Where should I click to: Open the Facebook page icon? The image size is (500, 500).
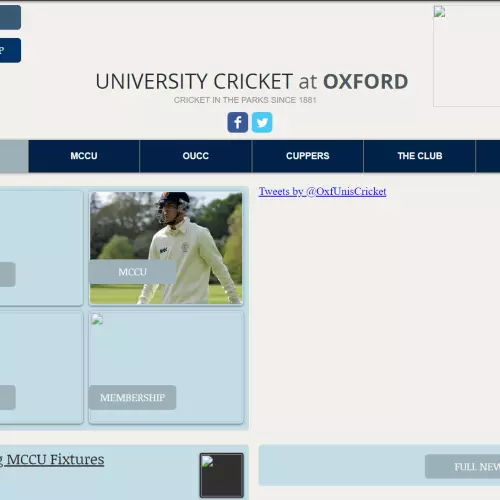[x=237, y=122]
